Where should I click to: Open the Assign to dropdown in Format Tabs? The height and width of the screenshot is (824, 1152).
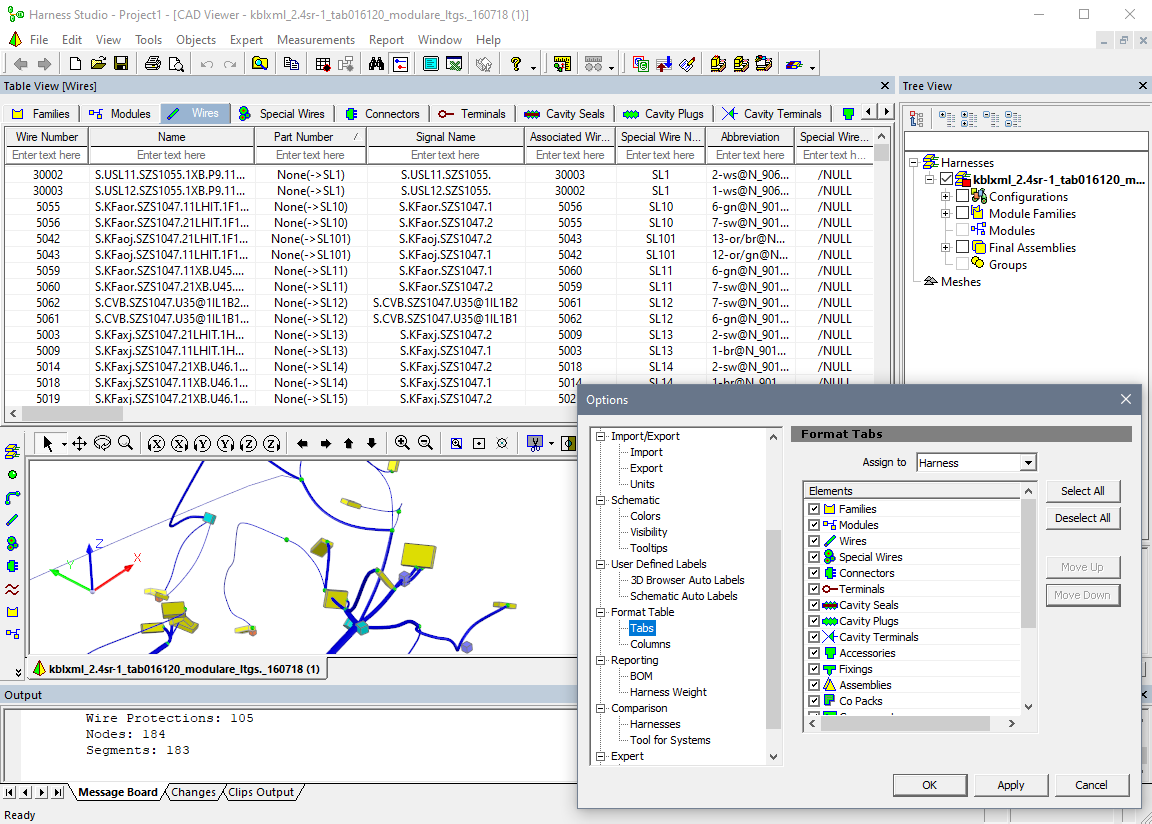(x=1030, y=461)
